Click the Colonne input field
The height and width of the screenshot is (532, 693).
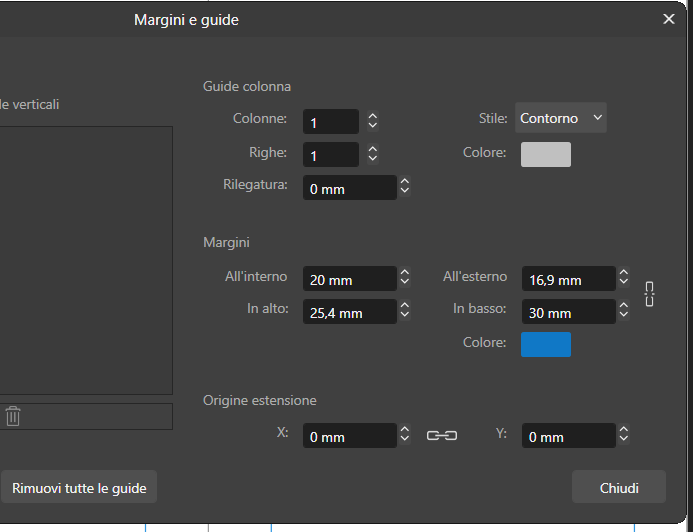tap(331, 122)
